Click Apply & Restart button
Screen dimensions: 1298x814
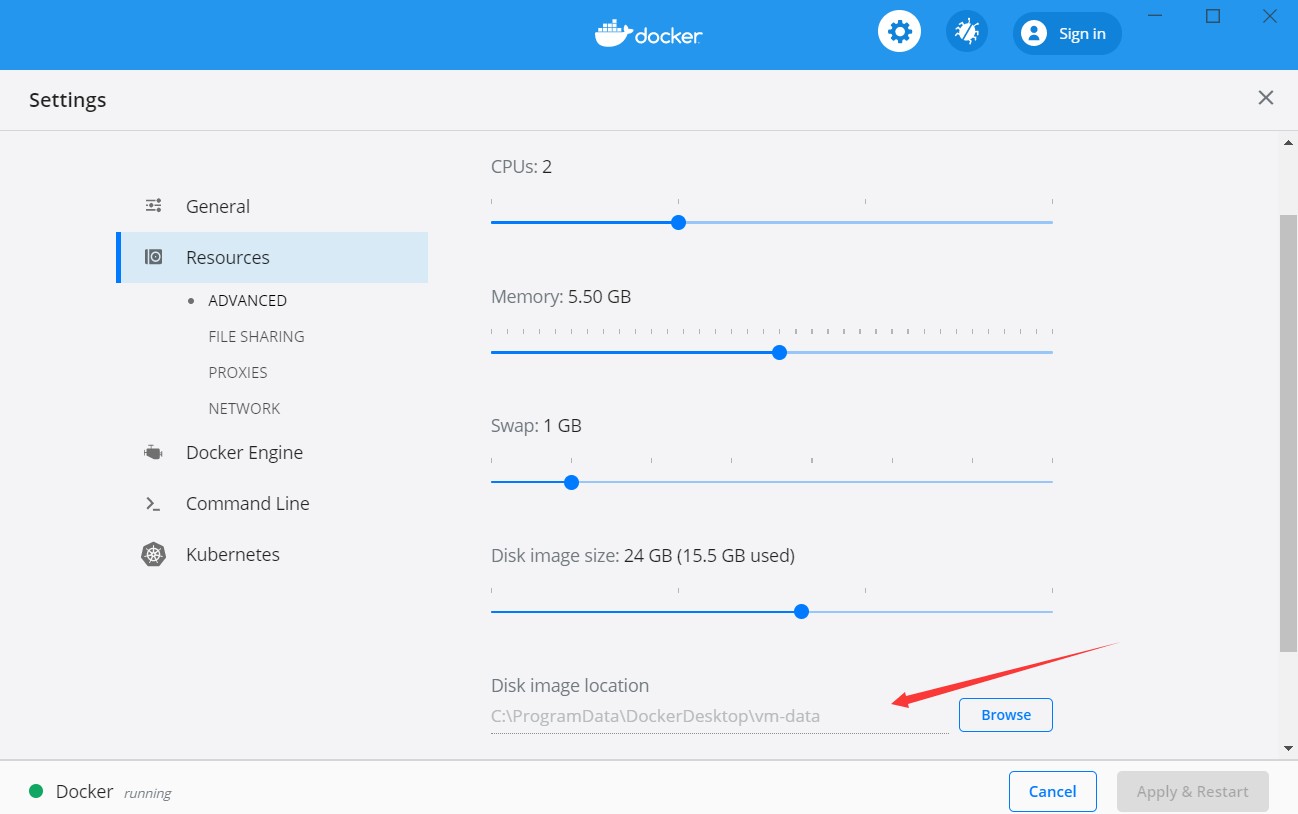pos(1193,791)
